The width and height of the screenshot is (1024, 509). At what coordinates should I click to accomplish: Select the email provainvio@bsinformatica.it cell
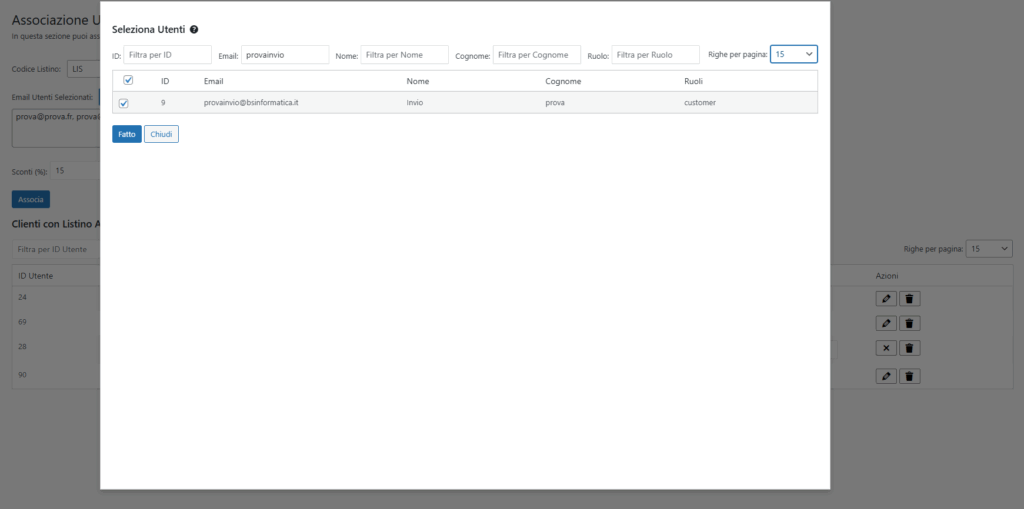coord(251,103)
